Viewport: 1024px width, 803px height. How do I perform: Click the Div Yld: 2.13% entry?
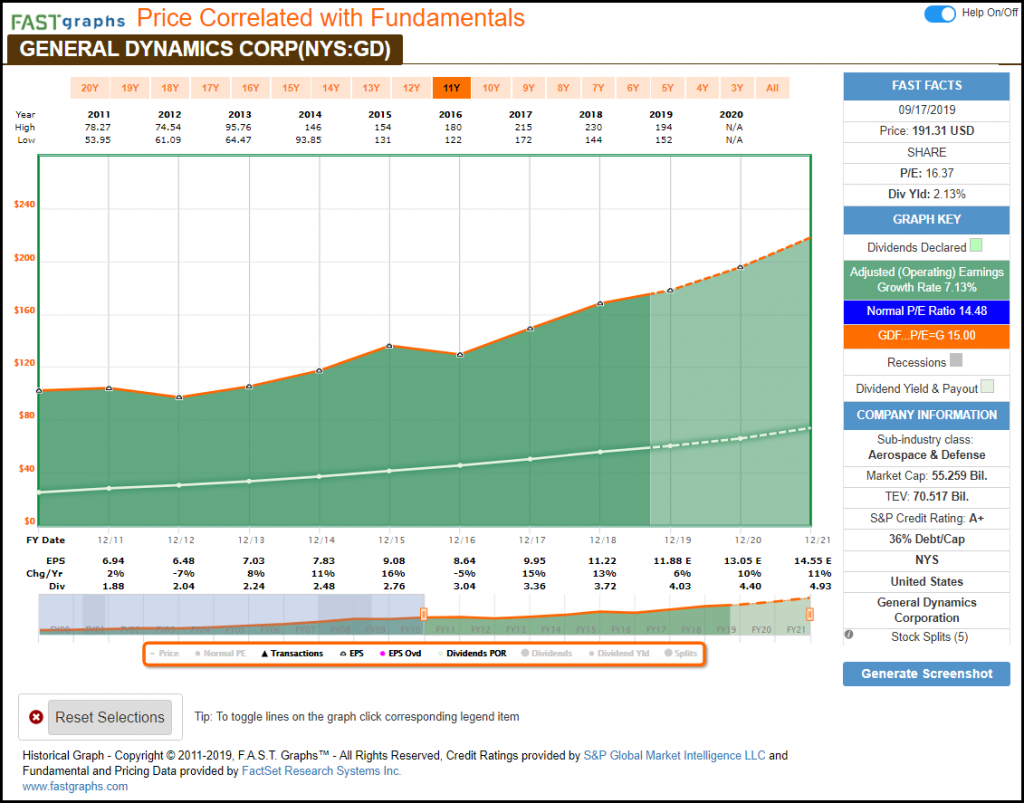pos(926,194)
